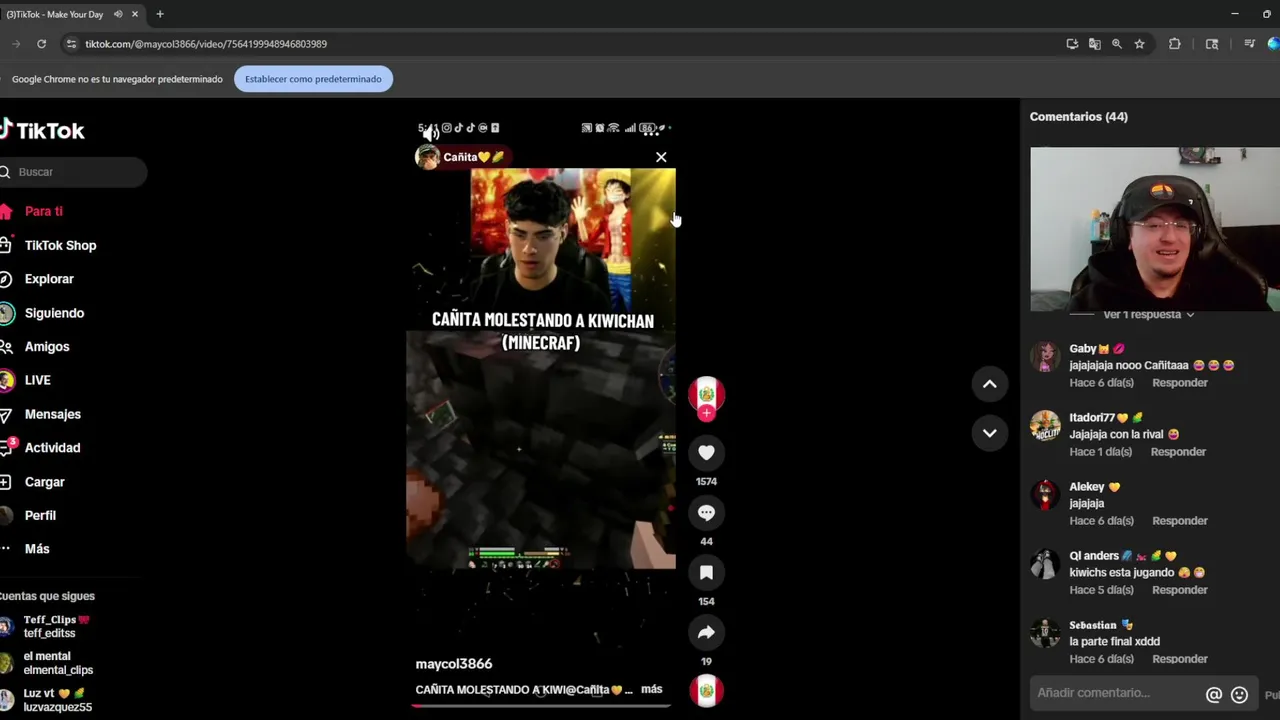Close the video overlay with the X

coord(661,157)
